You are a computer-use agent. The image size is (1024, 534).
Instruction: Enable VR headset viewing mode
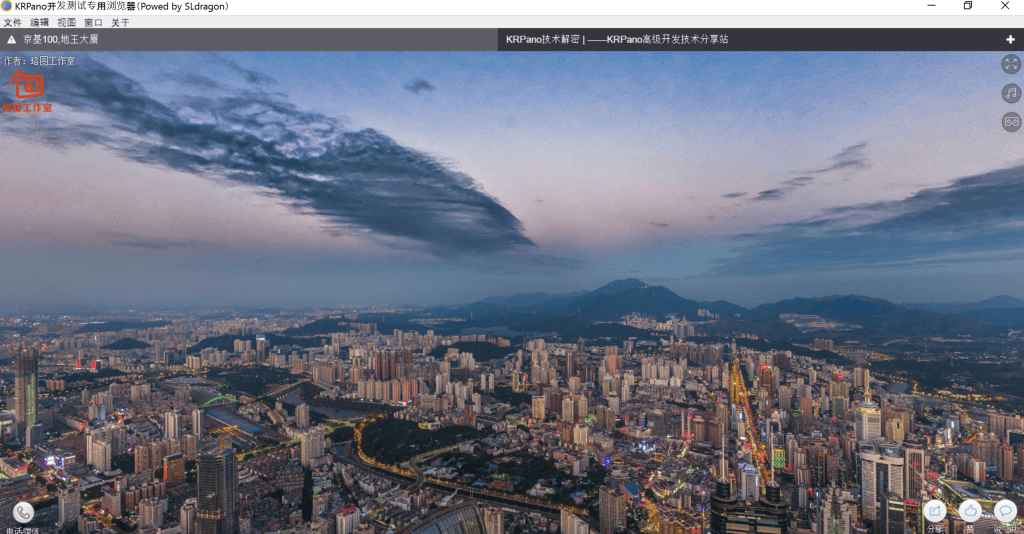[x=1011, y=122]
